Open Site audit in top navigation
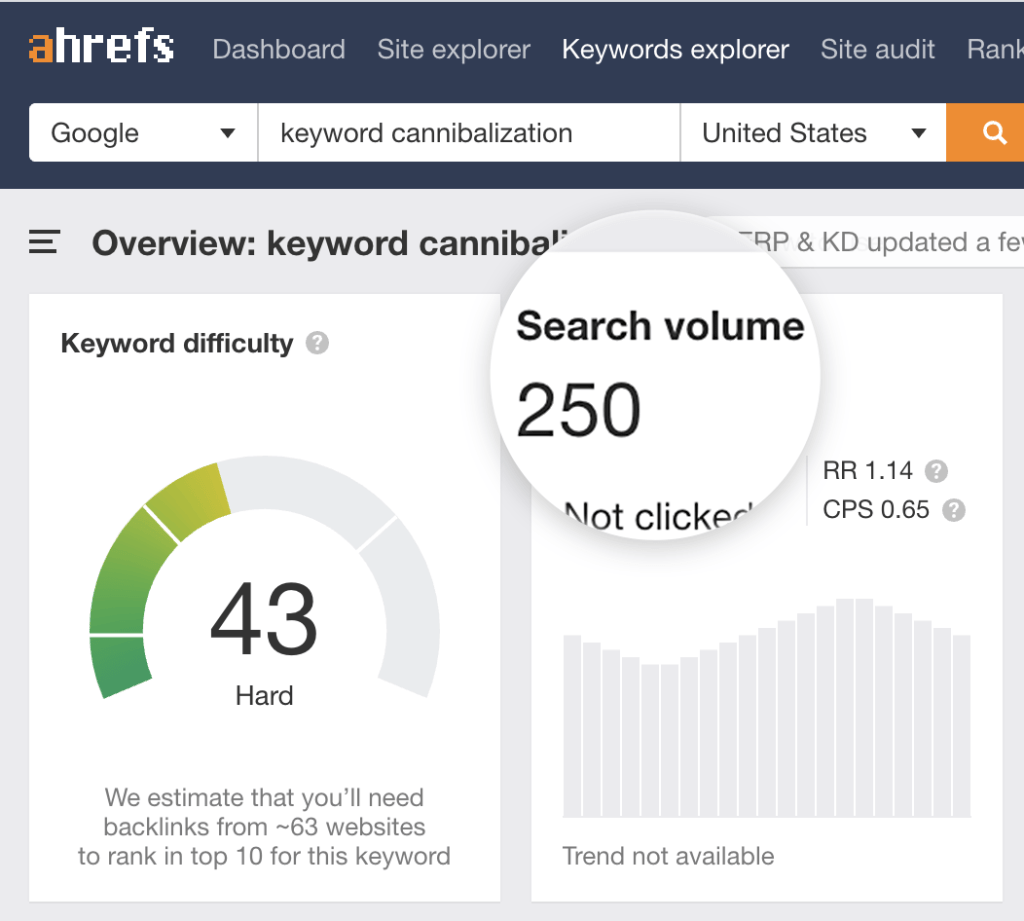The image size is (1024, 921). [877, 49]
